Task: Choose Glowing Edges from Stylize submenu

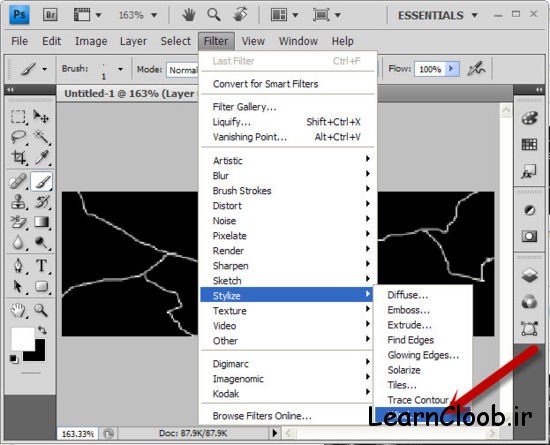Action: [423, 355]
